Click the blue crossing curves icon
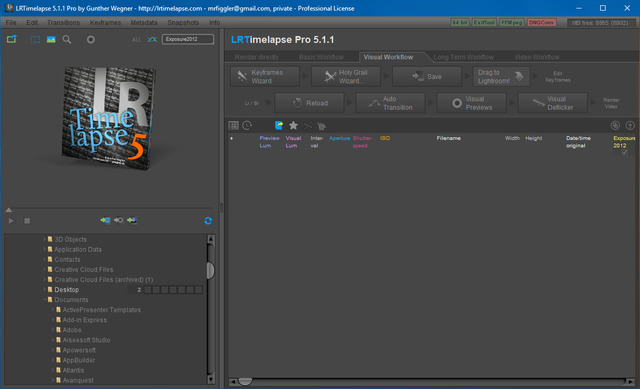 152,40
